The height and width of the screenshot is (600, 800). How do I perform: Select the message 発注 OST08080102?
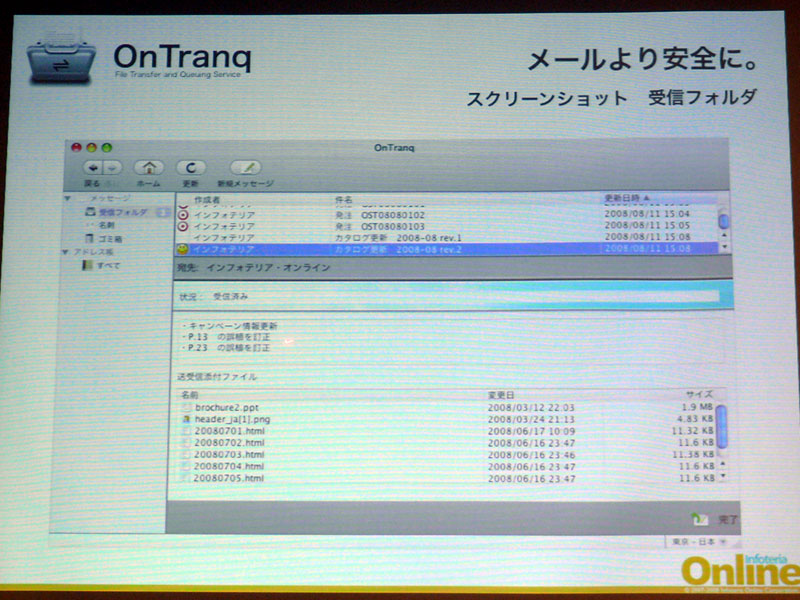coord(446,215)
